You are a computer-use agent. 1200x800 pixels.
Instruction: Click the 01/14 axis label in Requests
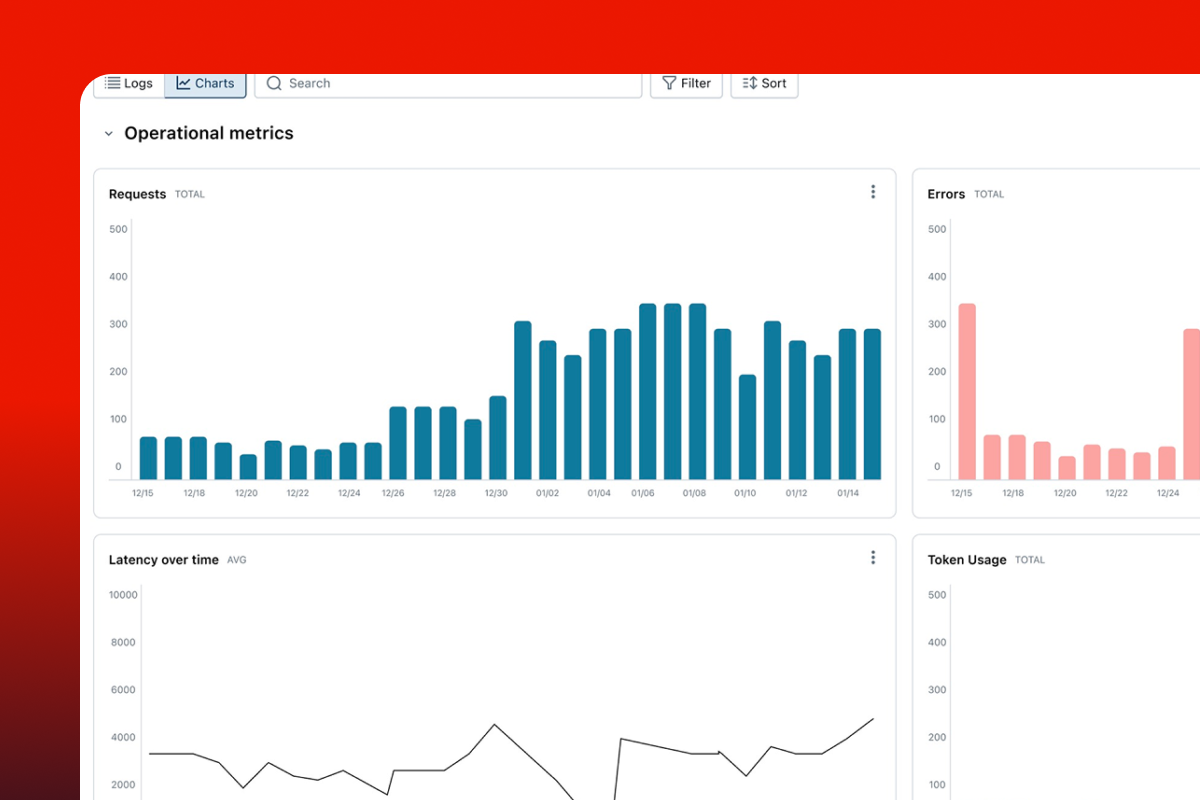coord(848,493)
